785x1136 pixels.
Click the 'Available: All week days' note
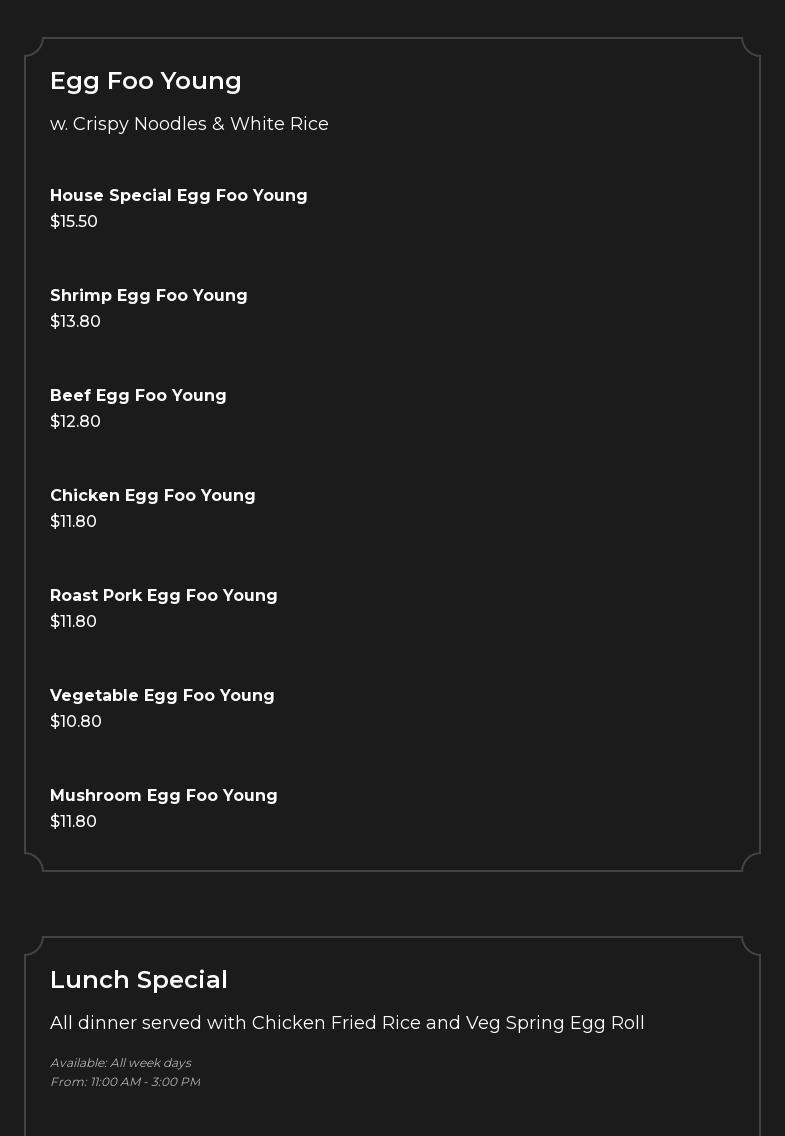click(x=121, y=1063)
